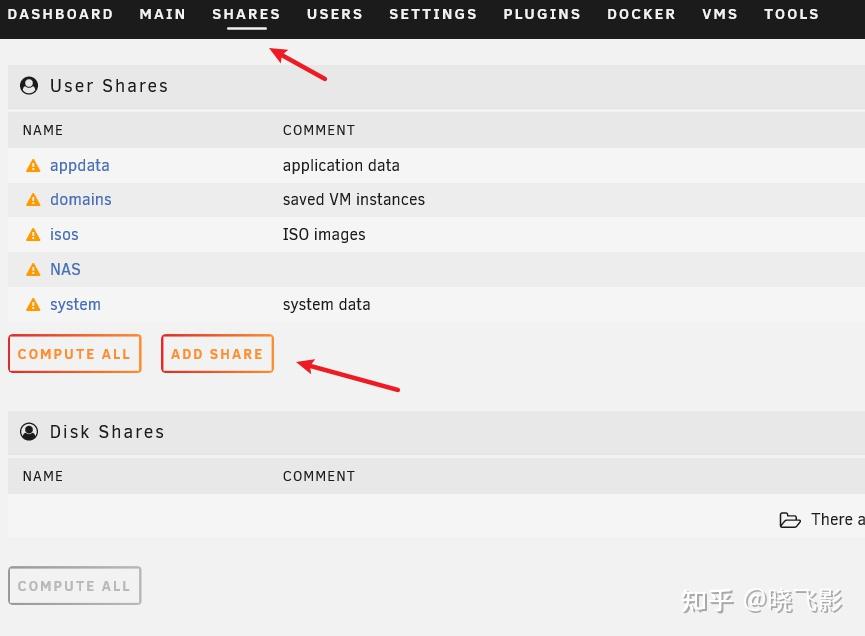Viewport: 865px width, 636px height.
Task: Open the isos share link
Action: coord(64,234)
